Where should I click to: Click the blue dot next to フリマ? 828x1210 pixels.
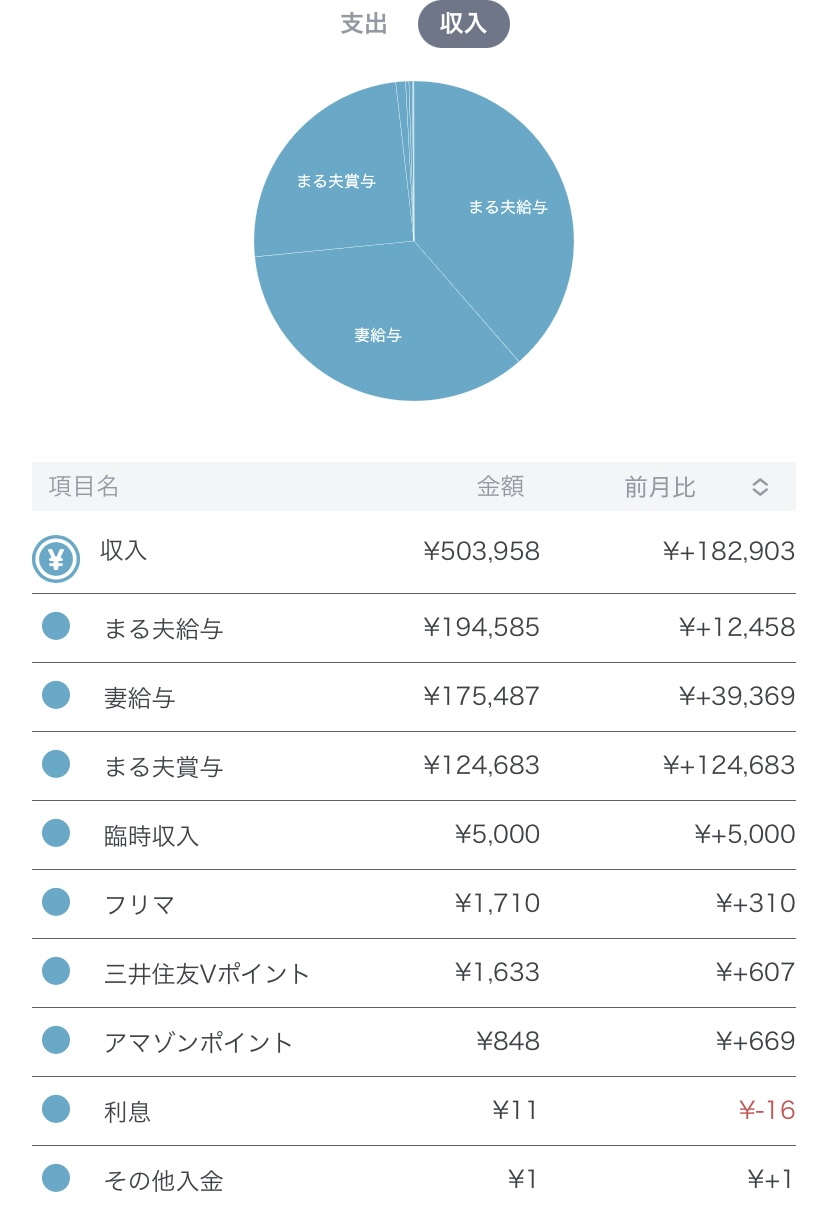56,903
